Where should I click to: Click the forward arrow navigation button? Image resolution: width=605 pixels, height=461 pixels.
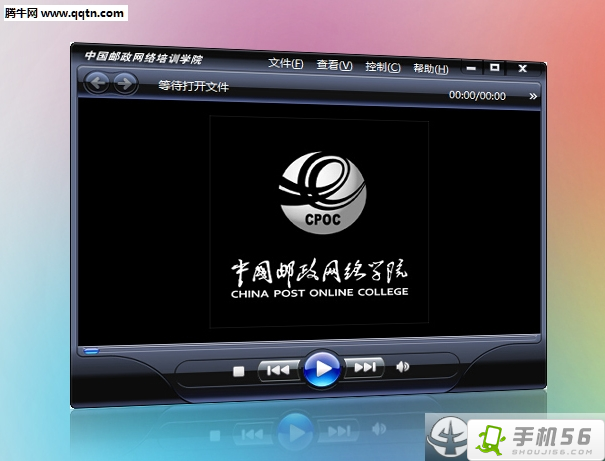[125, 83]
